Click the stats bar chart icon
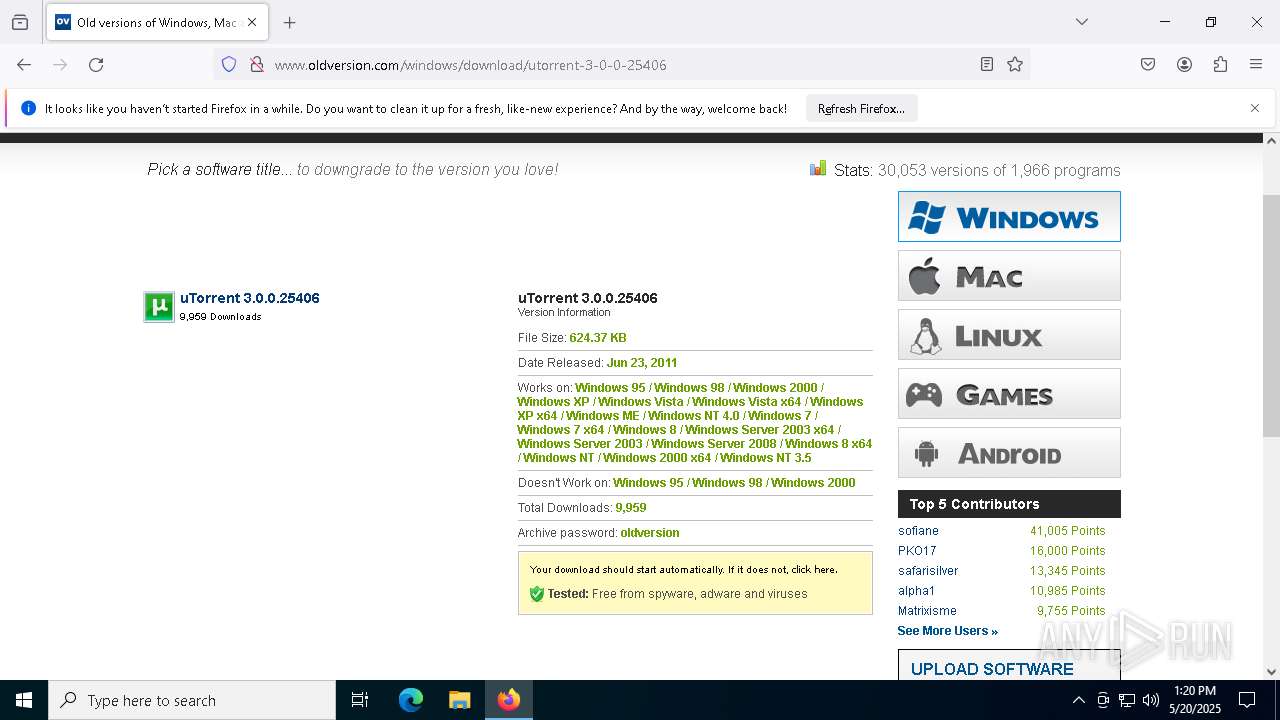 coord(818,168)
